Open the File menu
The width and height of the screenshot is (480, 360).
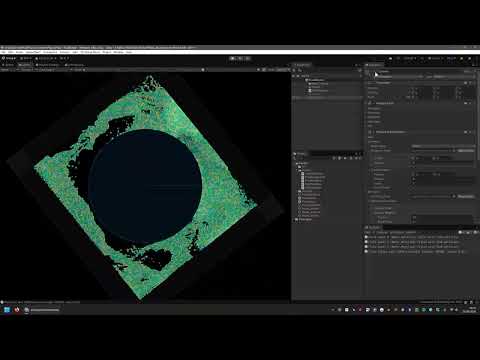tap(3, 52)
